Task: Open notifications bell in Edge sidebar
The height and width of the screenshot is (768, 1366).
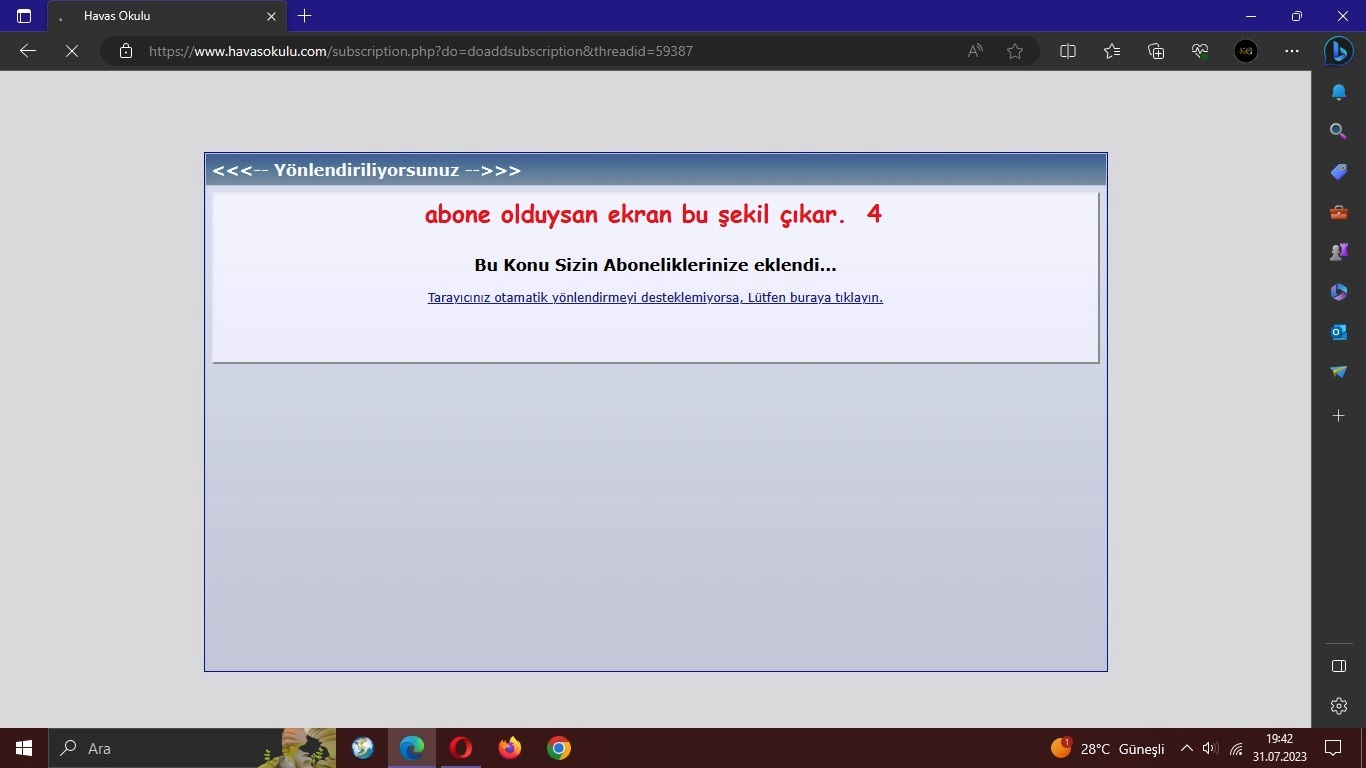Action: coord(1339,92)
